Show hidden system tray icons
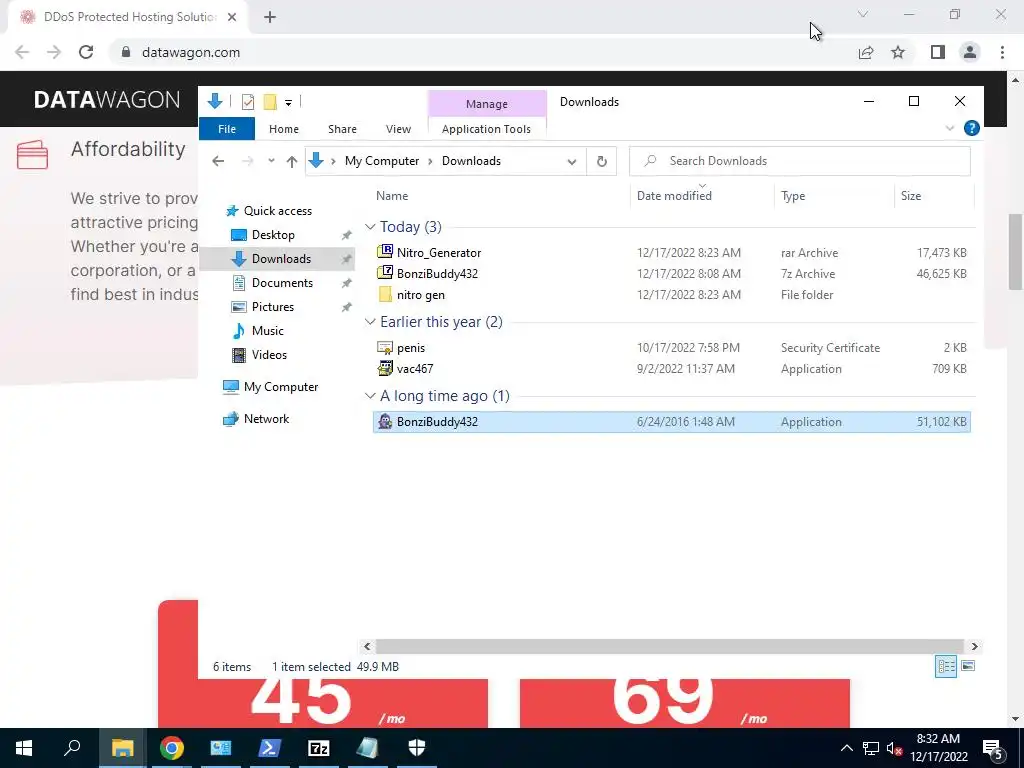Image resolution: width=1024 pixels, height=768 pixels. [846, 748]
